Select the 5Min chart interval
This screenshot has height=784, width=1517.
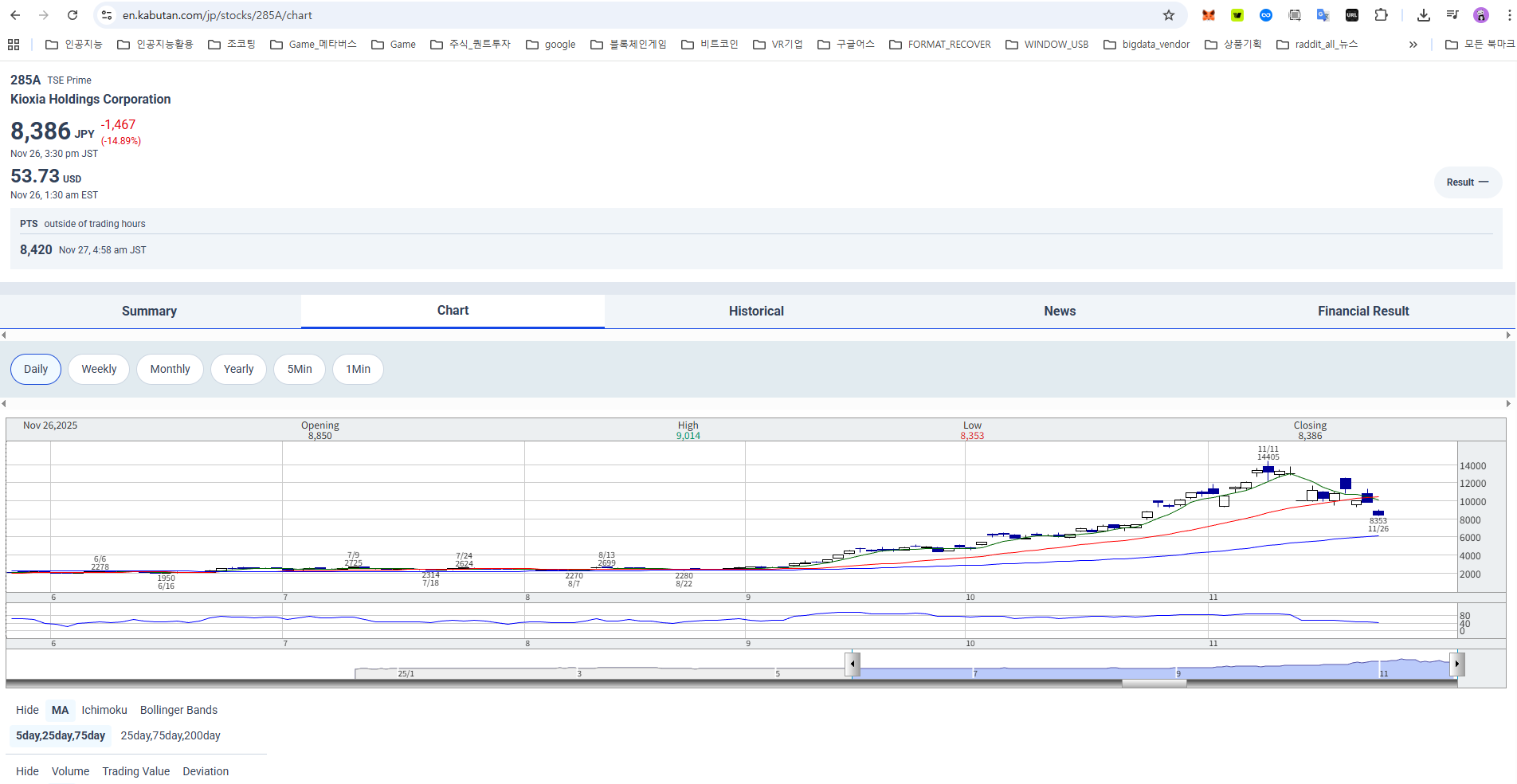click(x=300, y=369)
